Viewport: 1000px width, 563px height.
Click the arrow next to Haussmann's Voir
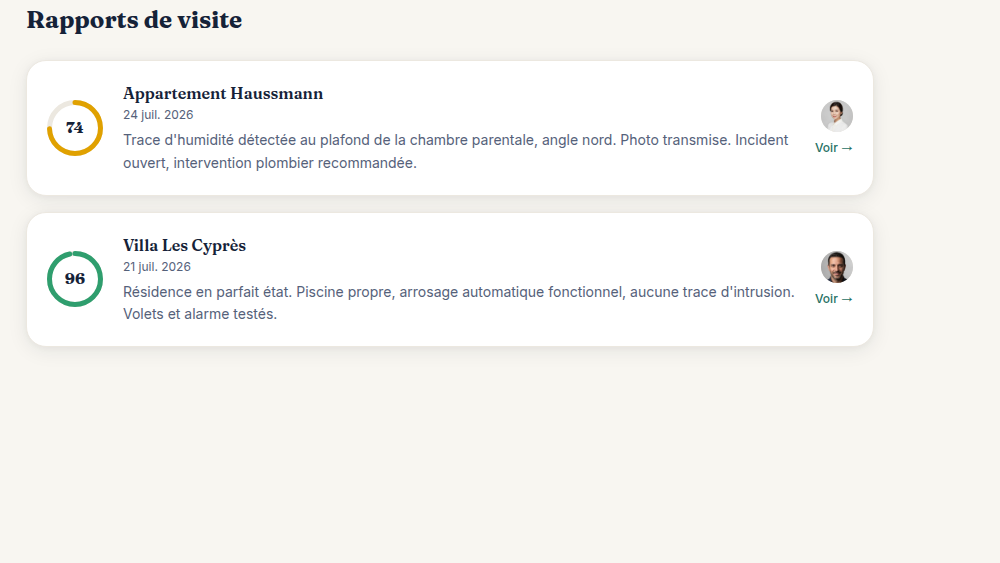[x=847, y=148]
